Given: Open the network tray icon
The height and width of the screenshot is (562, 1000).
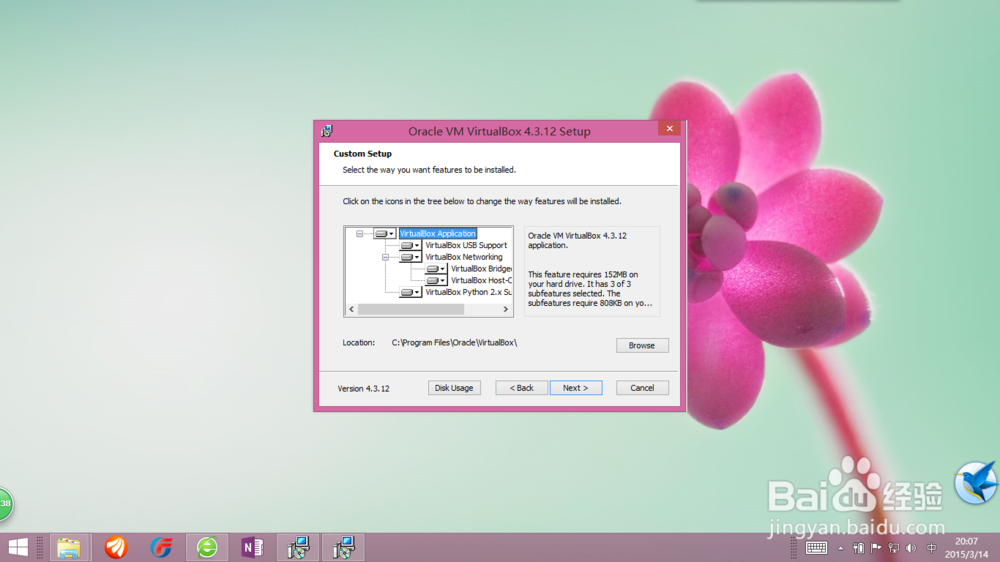Looking at the screenshot, I should (x=893, y=548).
